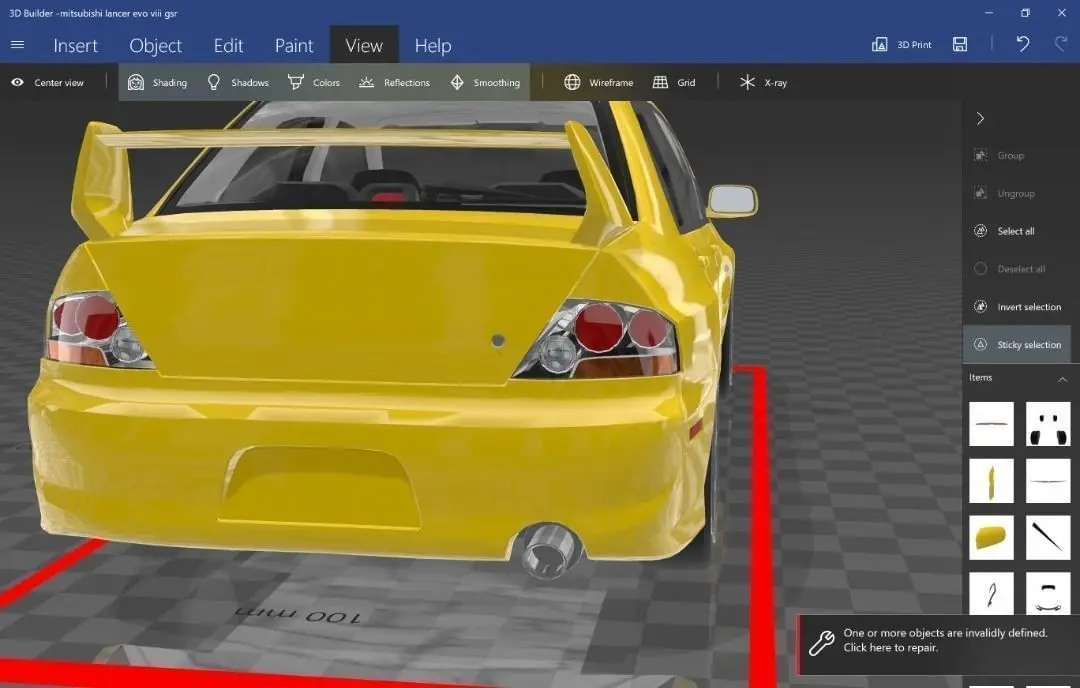Toggle Colors display
This screenshot has height=688, width=1080.
tap(314, 83)
